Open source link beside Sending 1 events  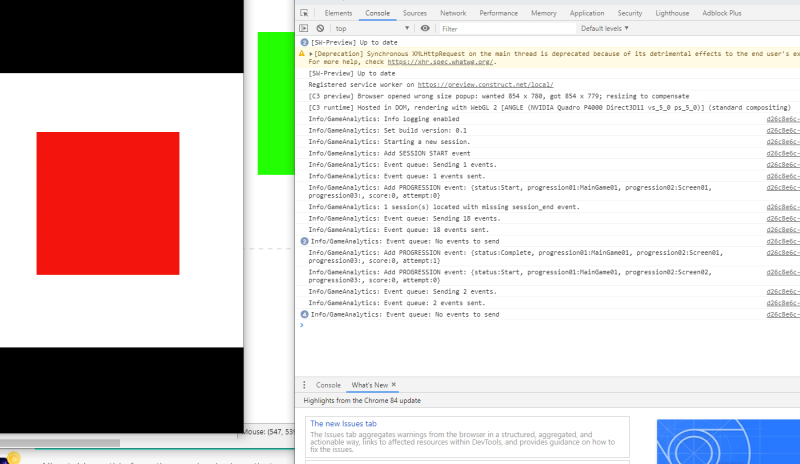[783, 165]
